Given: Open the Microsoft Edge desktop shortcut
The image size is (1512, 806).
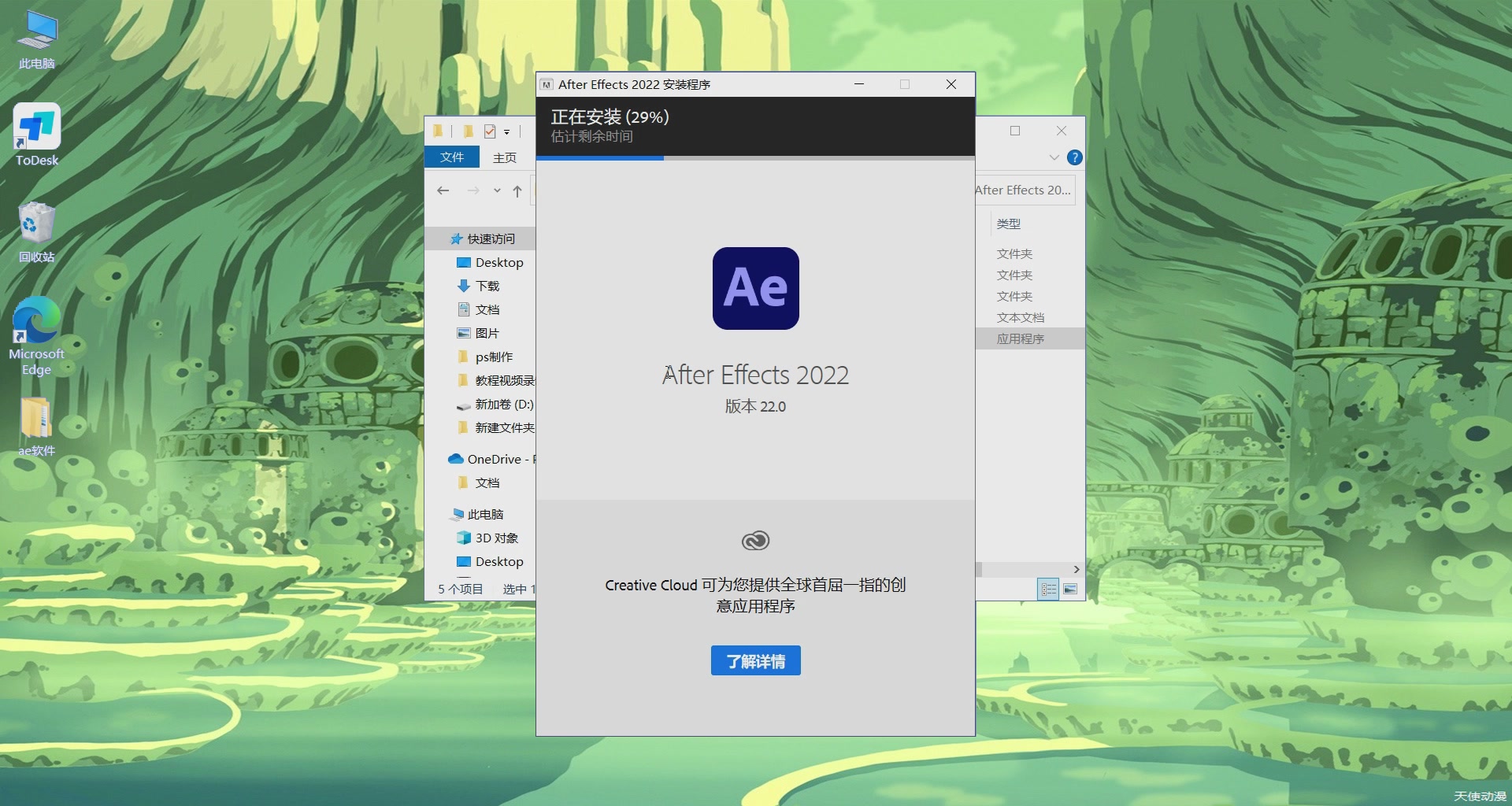Looking at the screenshot, I should (36, 337).
